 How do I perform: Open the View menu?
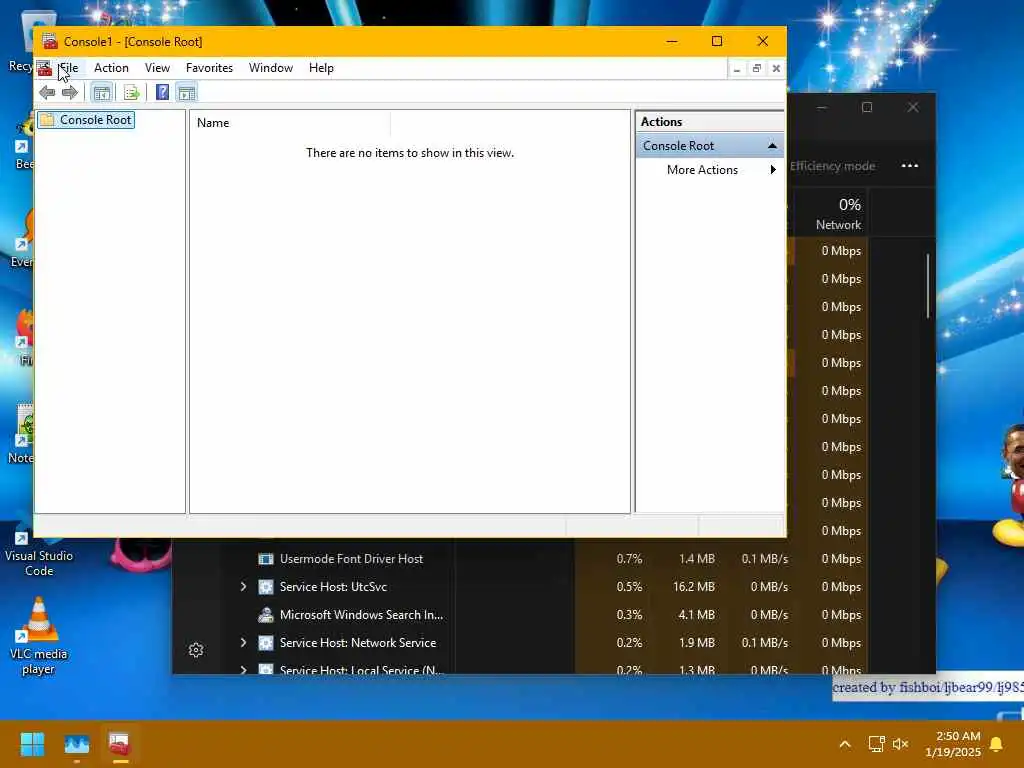[x=157, y=68]
